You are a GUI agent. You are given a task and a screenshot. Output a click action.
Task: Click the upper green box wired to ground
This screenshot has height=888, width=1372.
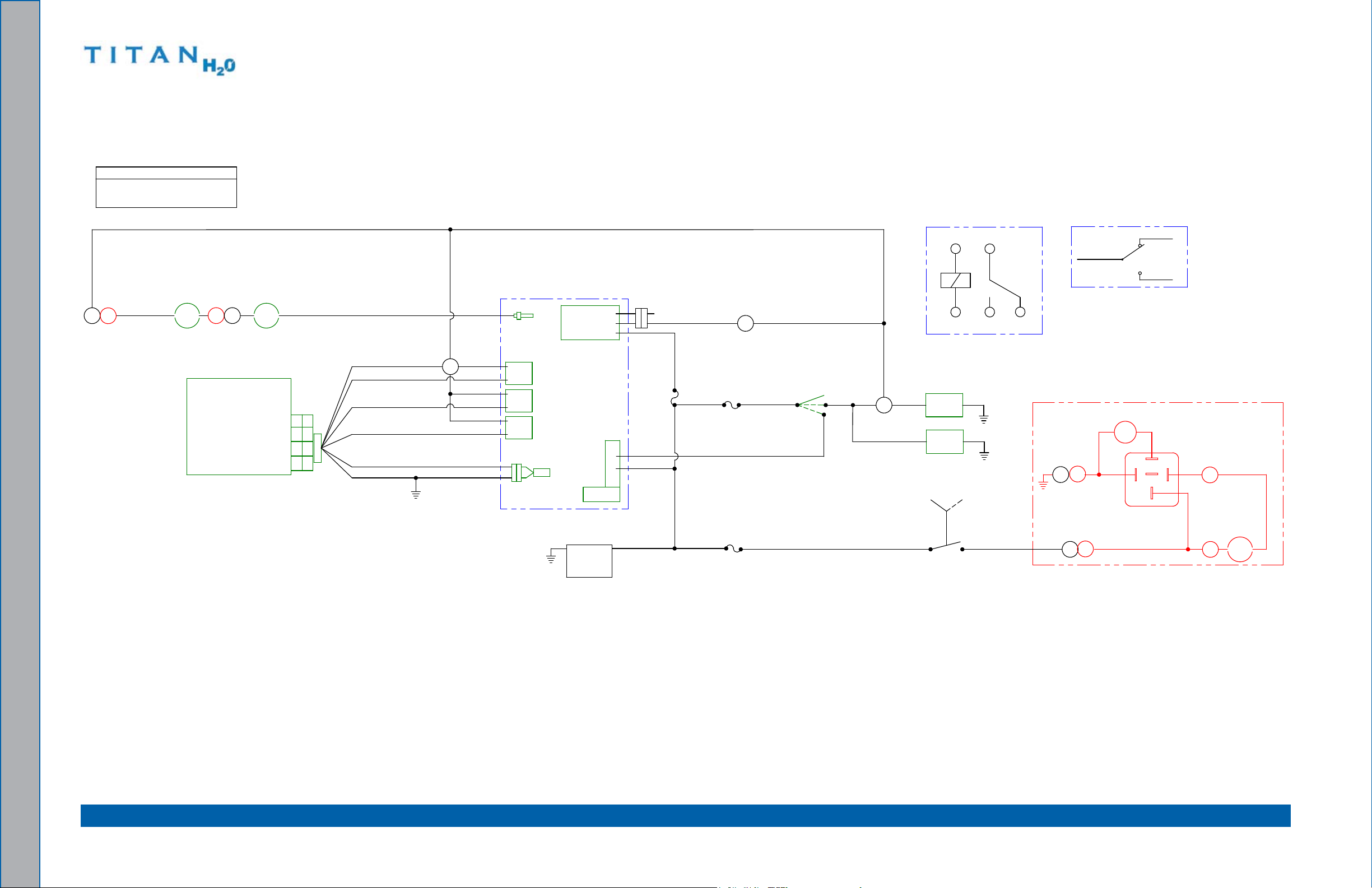pos(944,406)
